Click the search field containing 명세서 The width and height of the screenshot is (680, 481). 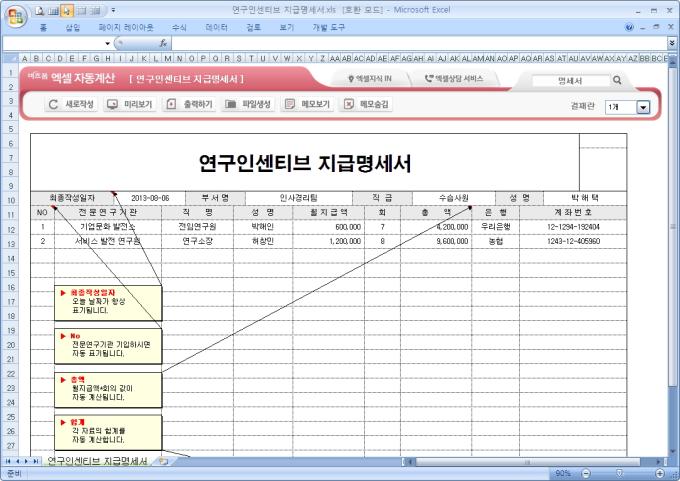tap(570, 81)
